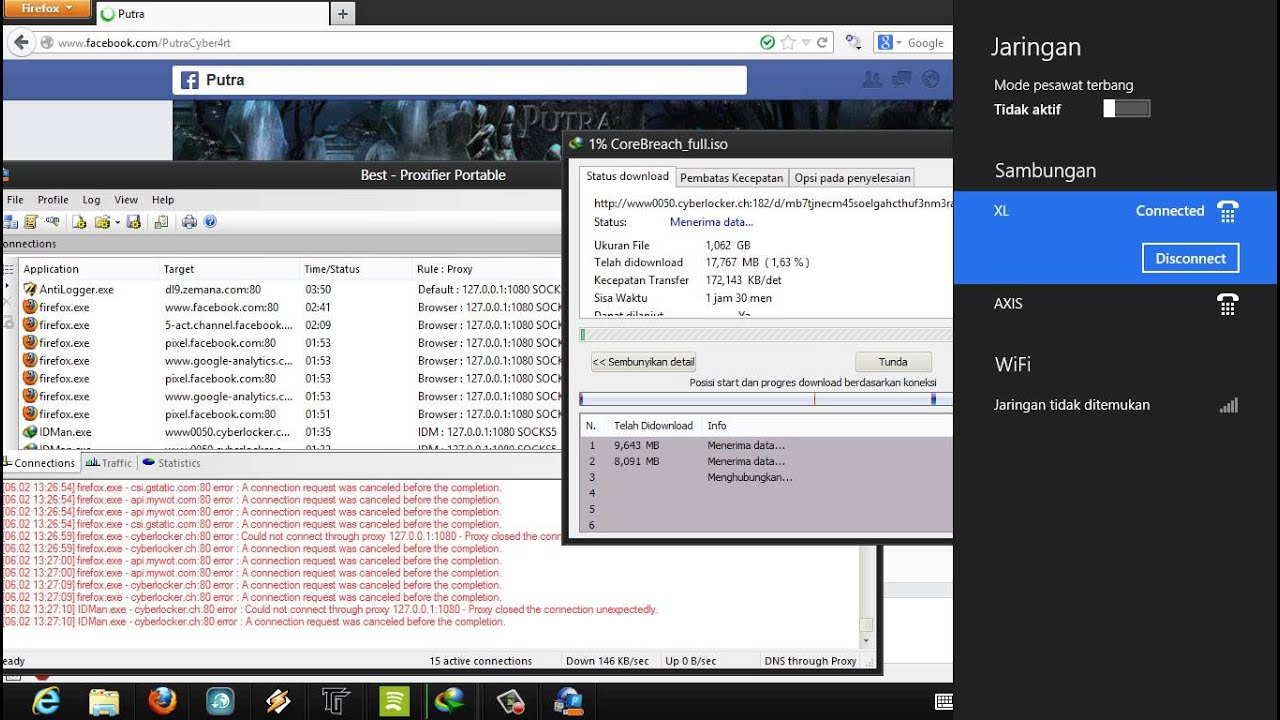Select connection row 3 Menghubungkan

(766, 477)
